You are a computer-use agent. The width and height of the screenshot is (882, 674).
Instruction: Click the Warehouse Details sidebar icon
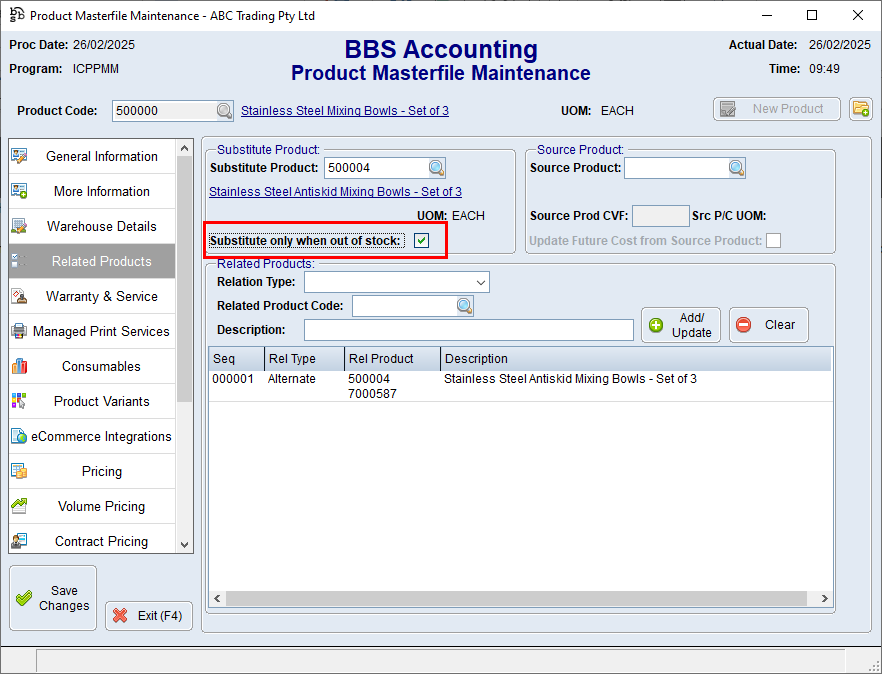[19, 226]
